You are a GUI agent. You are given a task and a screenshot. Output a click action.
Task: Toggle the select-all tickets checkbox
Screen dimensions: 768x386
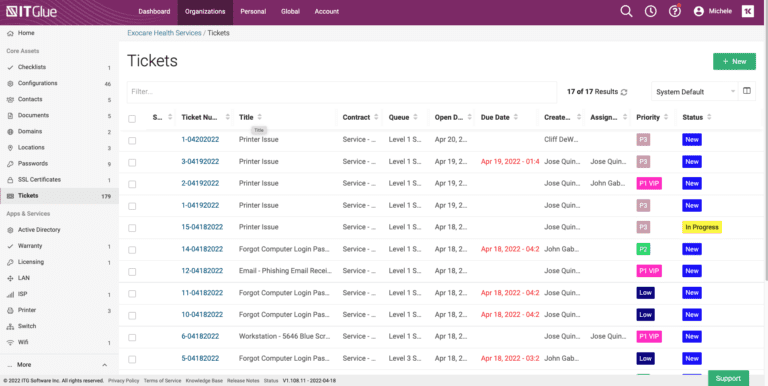(x=132, y=119)
